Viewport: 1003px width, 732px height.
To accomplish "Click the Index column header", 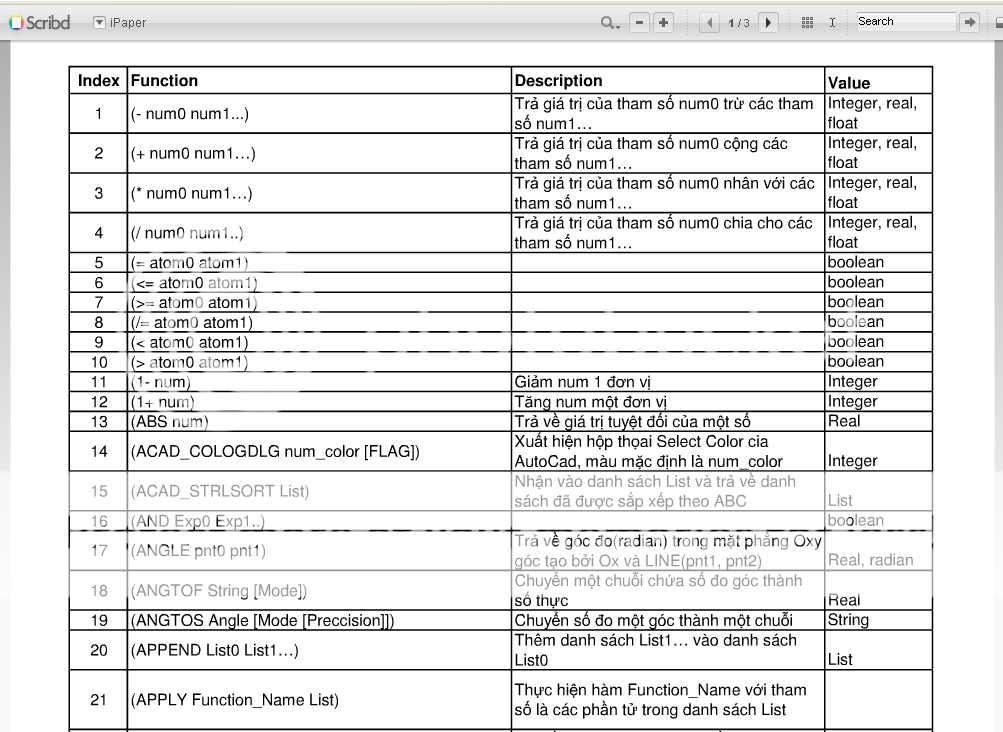I will (99, 81).
